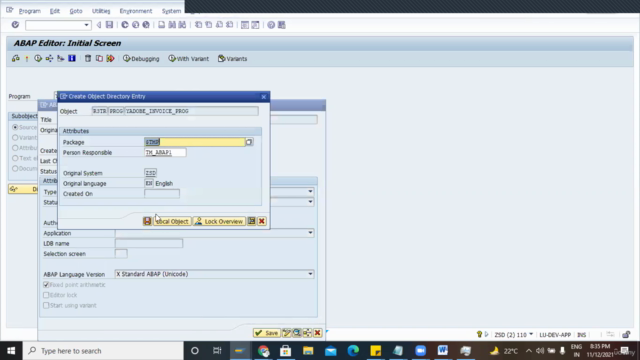Image resolution: width=640 pixels, height=360 pixels.
Task: Click the Debugging button
Action: click(141, 59)
